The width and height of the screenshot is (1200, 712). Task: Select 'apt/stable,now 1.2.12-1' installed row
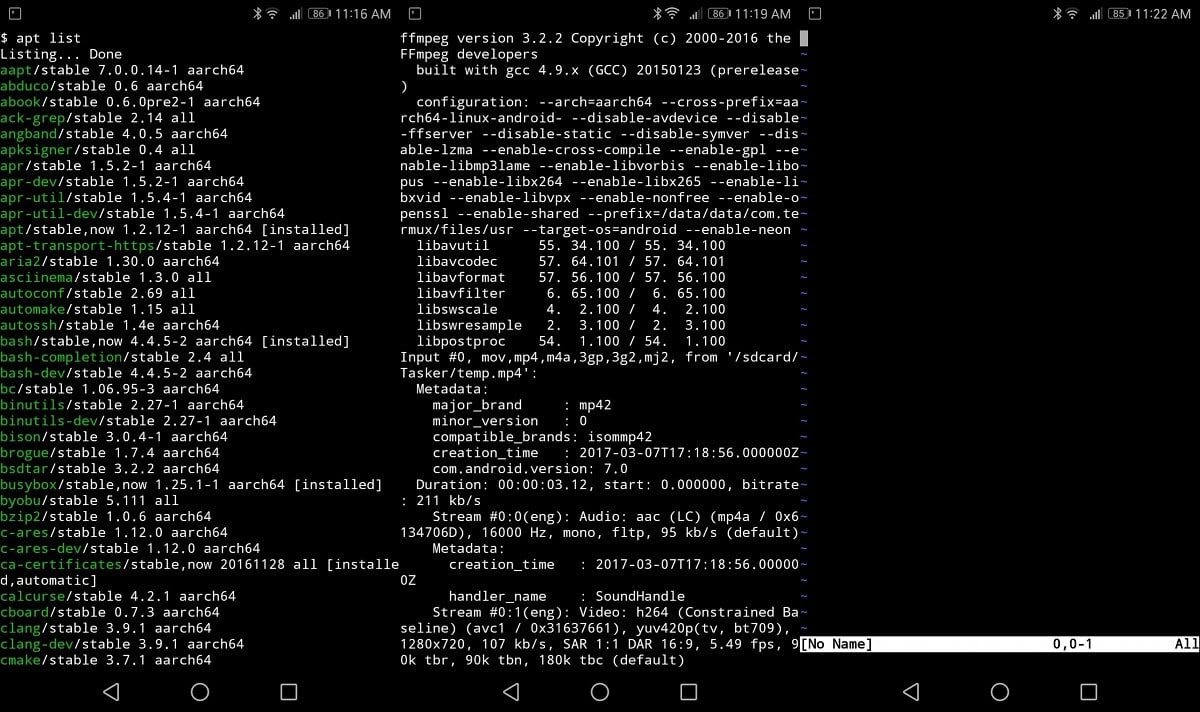tap(175, 229)
